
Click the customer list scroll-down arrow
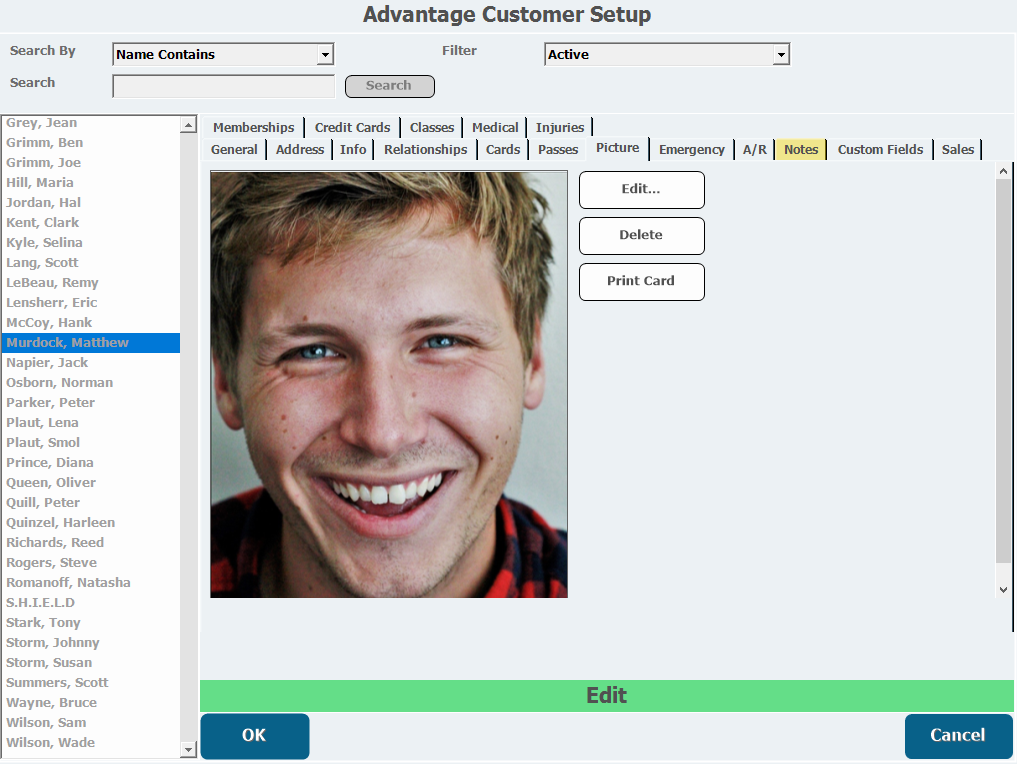pos(188,749)
